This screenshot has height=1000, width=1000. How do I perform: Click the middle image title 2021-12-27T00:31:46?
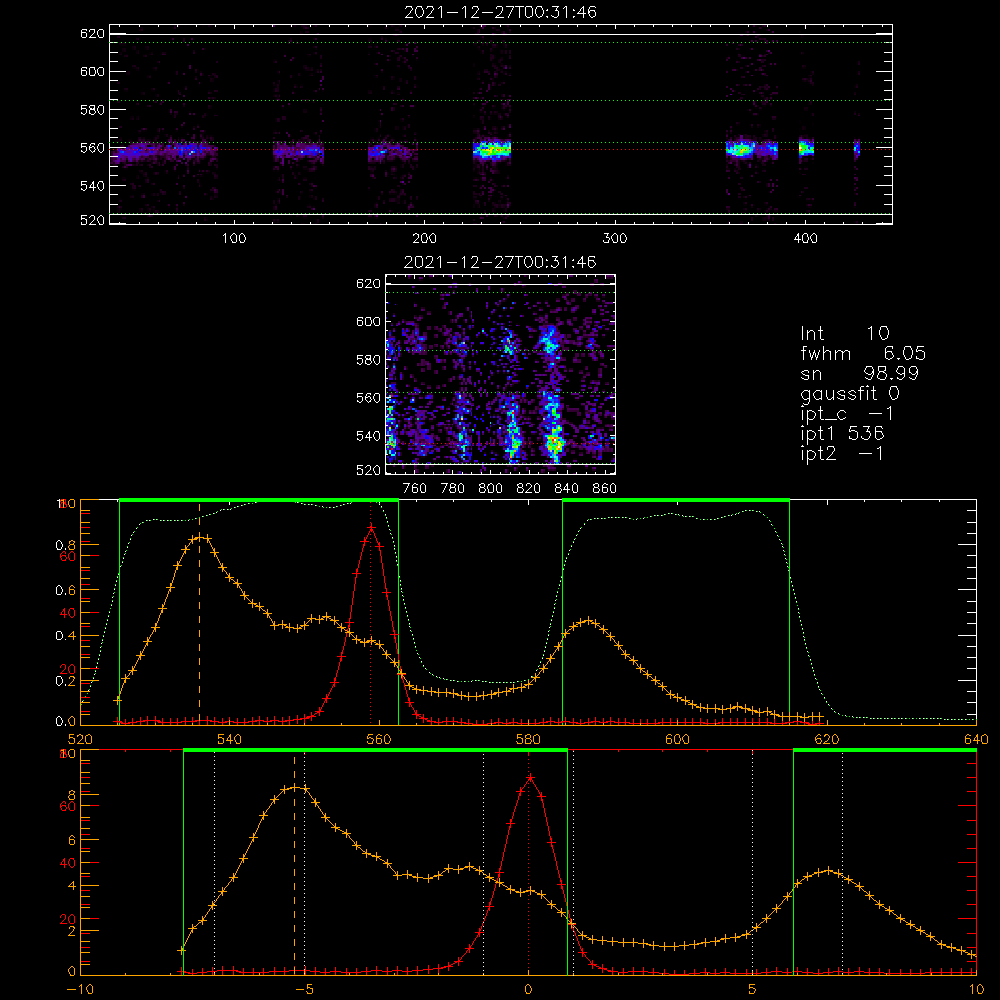click(x=500, y=262)
